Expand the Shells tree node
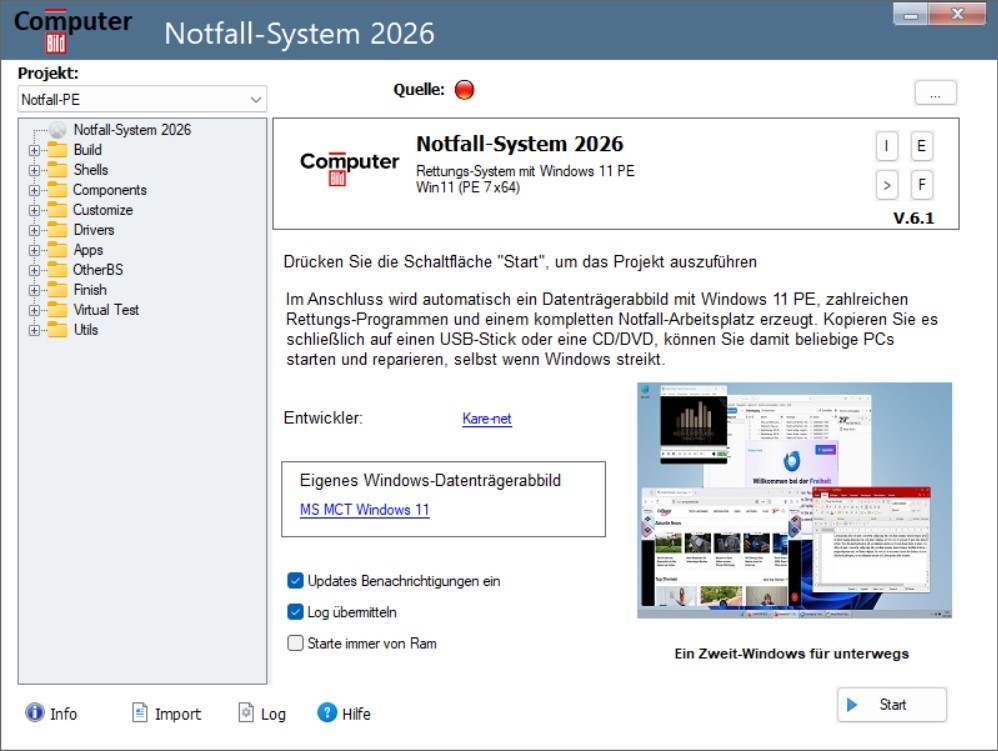Screen dimensions: 998x751 34,171
